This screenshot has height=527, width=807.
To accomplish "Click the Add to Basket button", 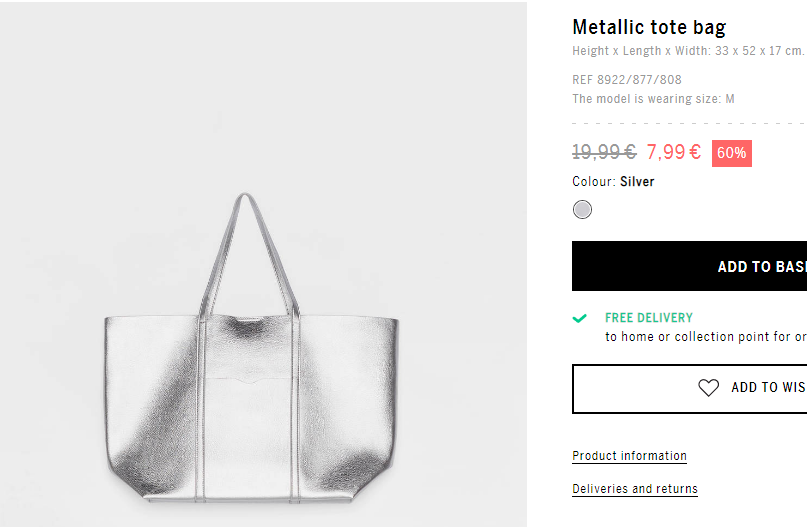I will 689,266.
